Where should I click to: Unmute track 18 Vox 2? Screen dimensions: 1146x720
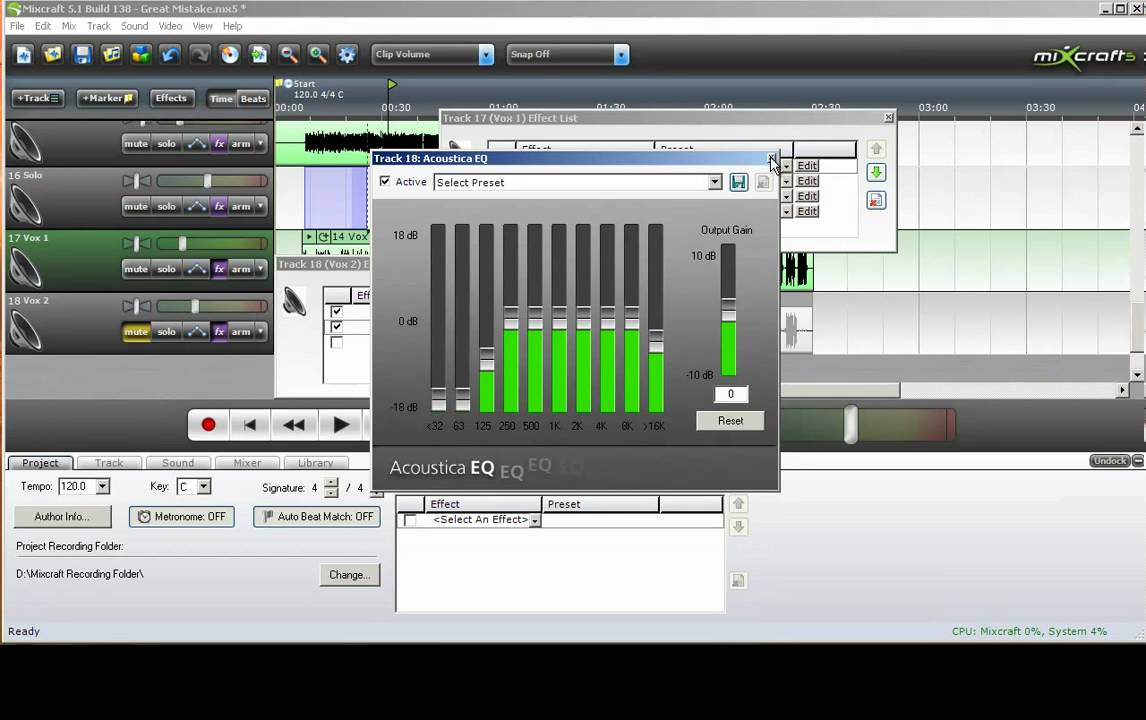(x=136, y=332)
